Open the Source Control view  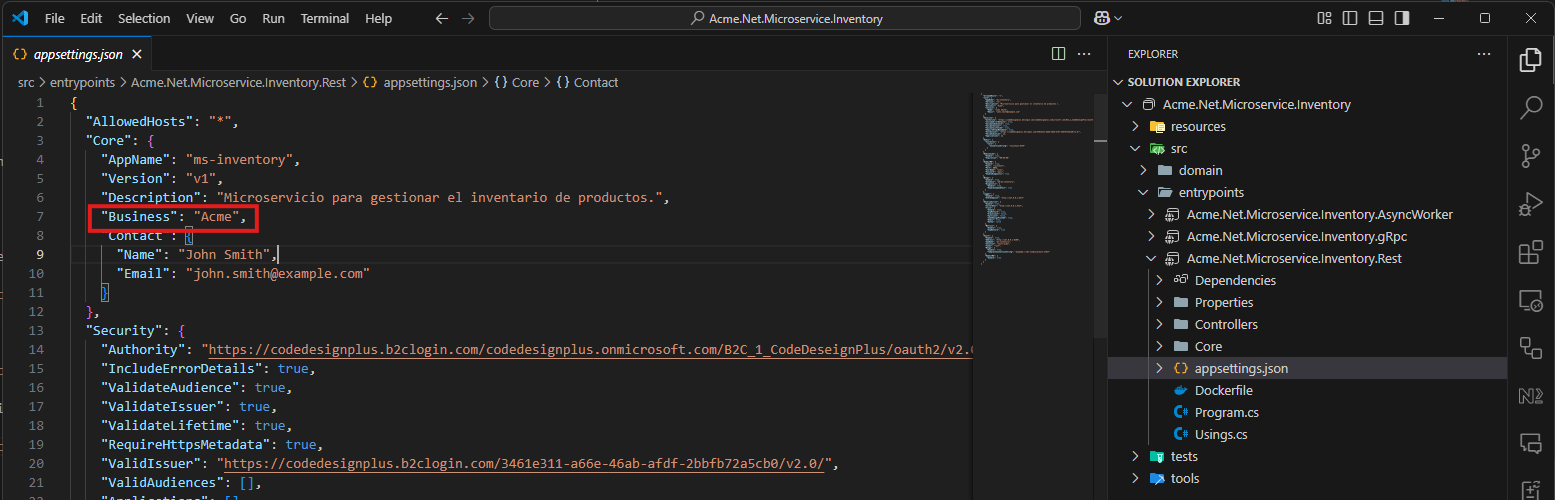click(x=1530, y=156)
